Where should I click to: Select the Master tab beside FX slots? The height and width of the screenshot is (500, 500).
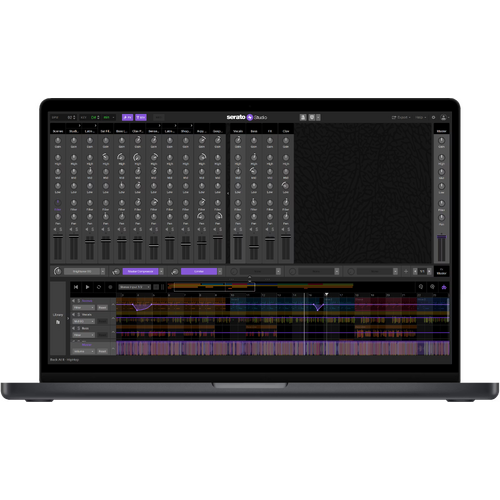[x=441, y=271]
